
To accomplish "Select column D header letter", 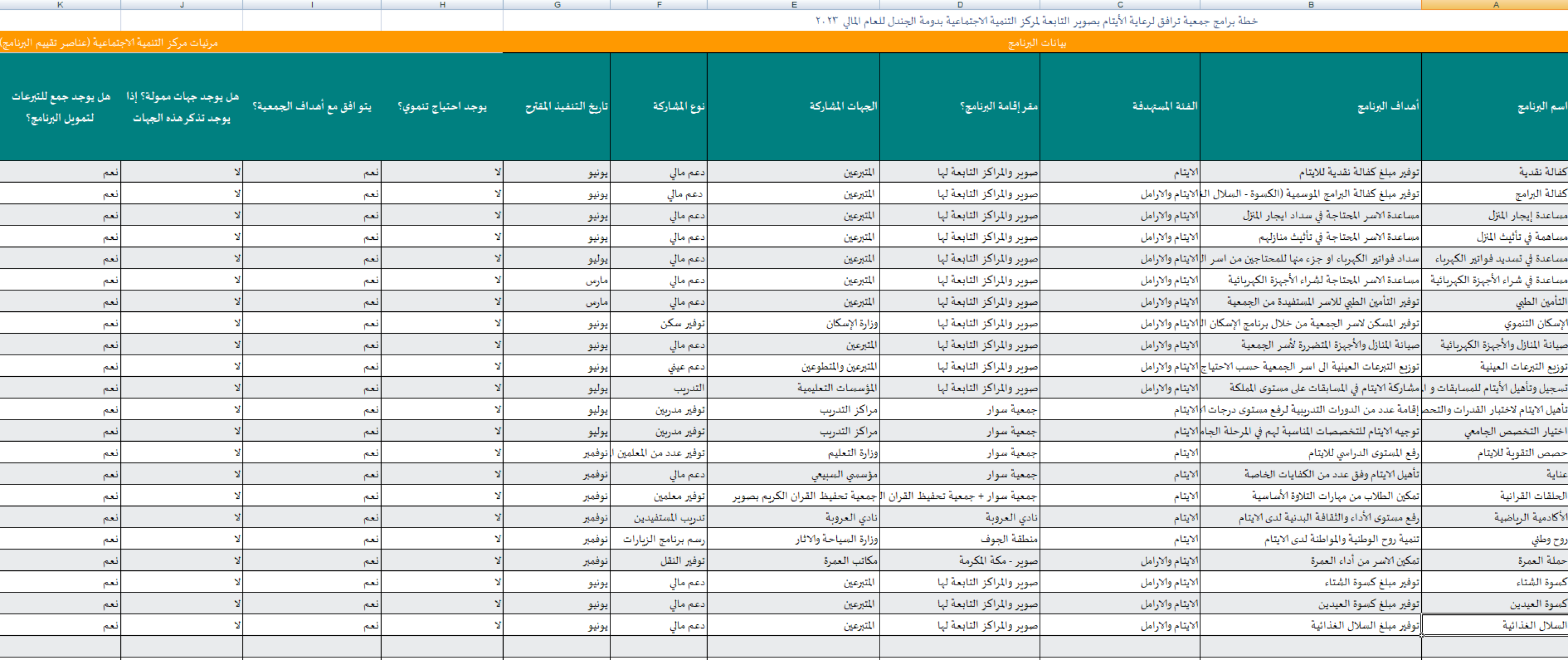I will tap(960, 5).
